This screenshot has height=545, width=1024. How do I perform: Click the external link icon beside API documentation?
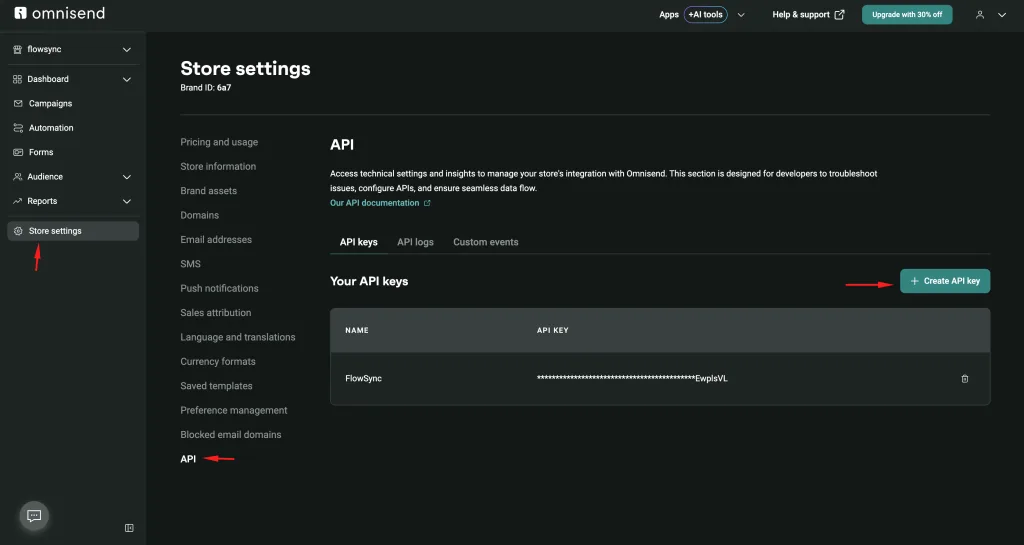[427, 203]
